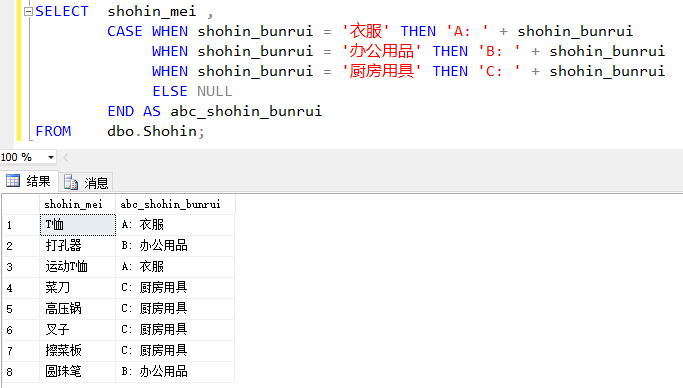This screenshot has width=683, height=388.
Task: Click the 'A: 衣服' cell in row 3
Action: pos(175,267)
